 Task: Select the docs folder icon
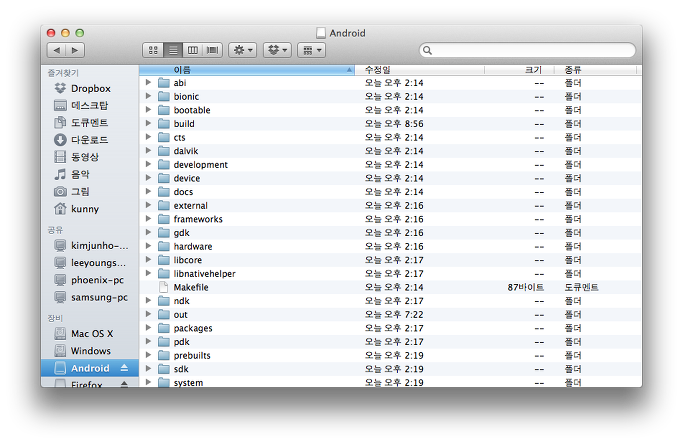pos(164,192)
